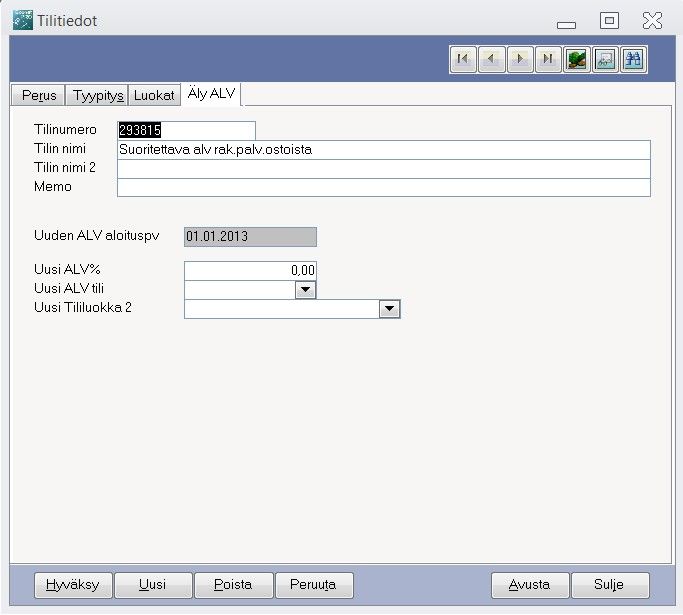The image size is (683, 615).
Task: Open the Uusi ALV tili dropdown arrow
Action: pos(305,290)
